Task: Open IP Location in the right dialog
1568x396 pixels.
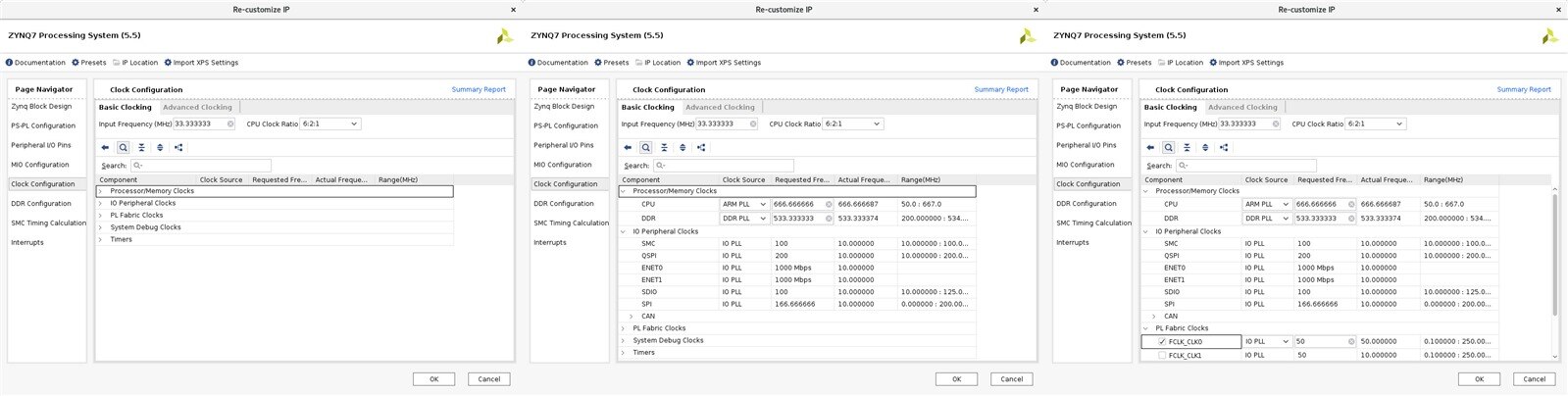Action: click(1181, 63)
